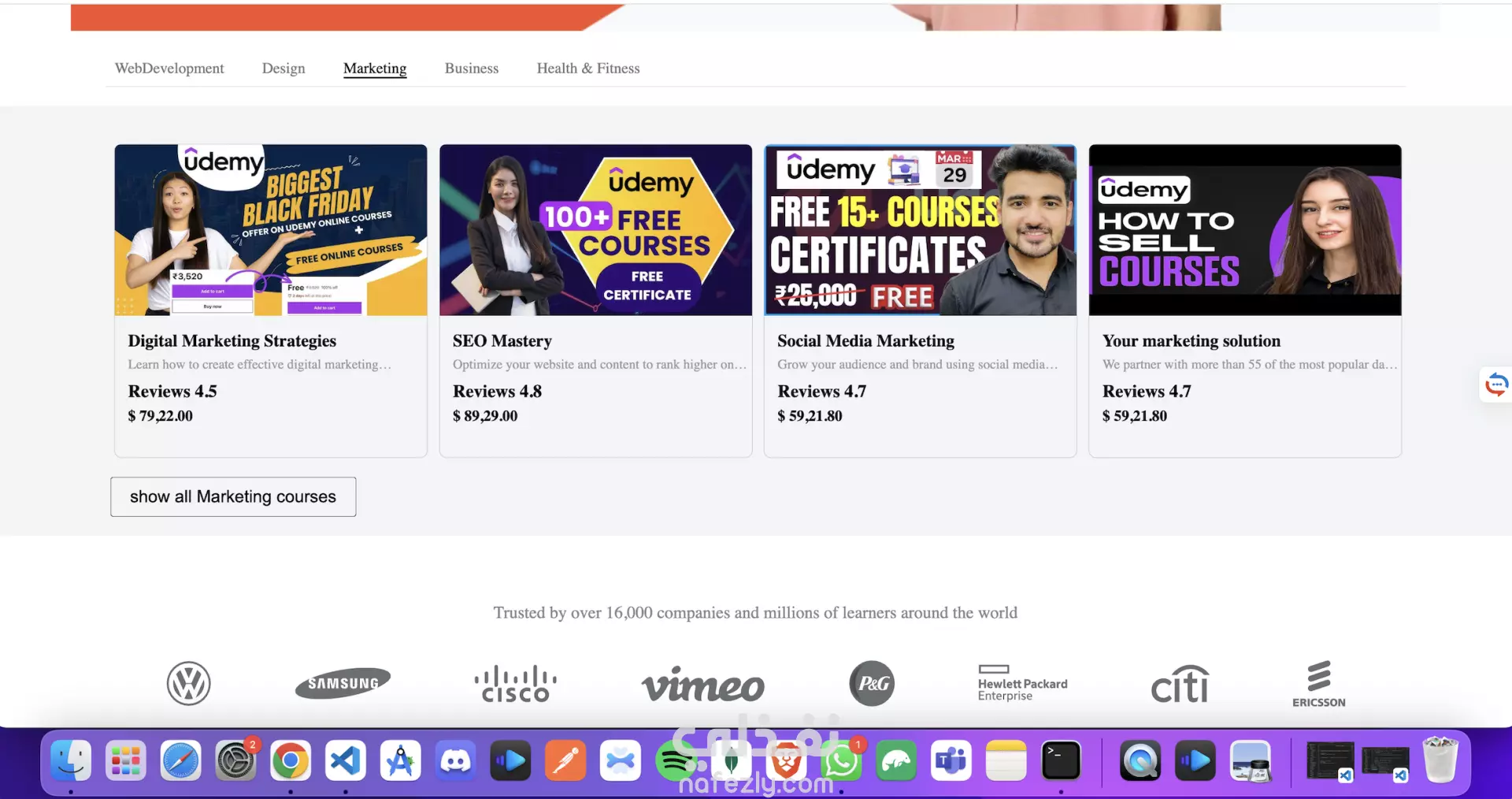Screen dimensions: 1512x799
Task: Open Sequel Pro green app in dock
Action: tap(896, 760)
